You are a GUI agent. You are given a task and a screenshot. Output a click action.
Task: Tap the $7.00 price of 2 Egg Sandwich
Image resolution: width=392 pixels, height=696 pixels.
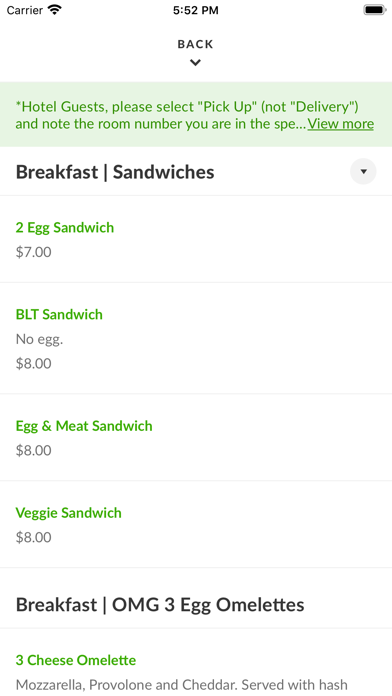point(34,252)
